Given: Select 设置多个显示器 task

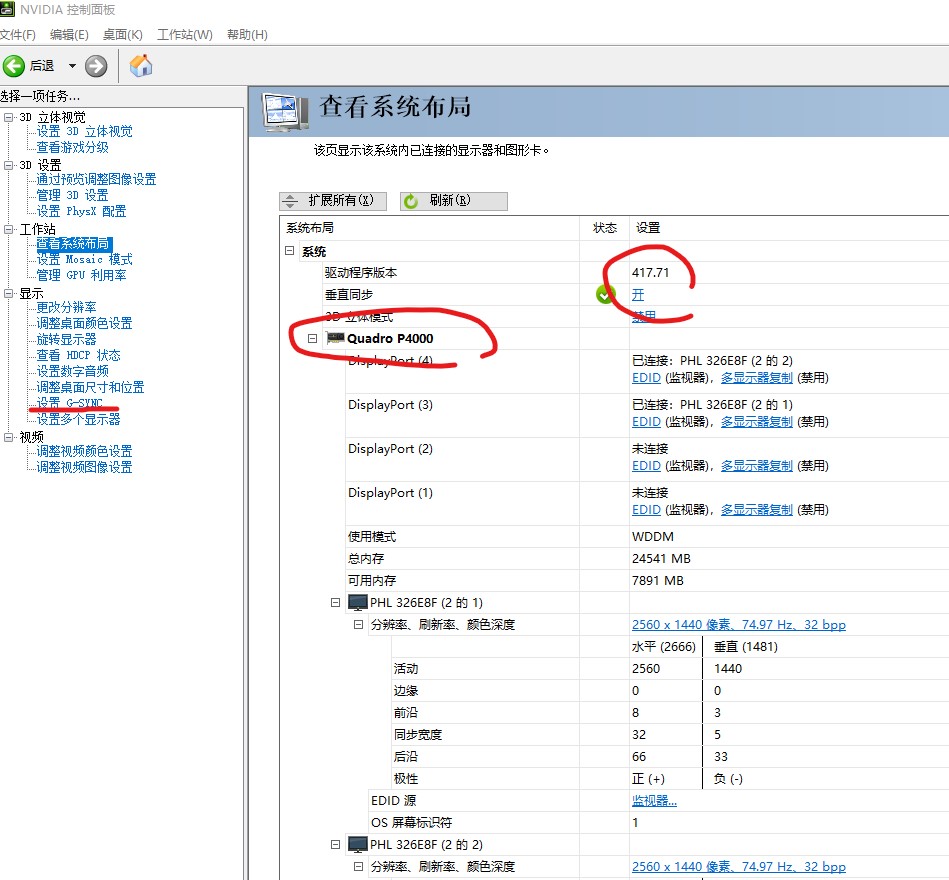Looking at the screenshot, I should click(x=78, y=419).
